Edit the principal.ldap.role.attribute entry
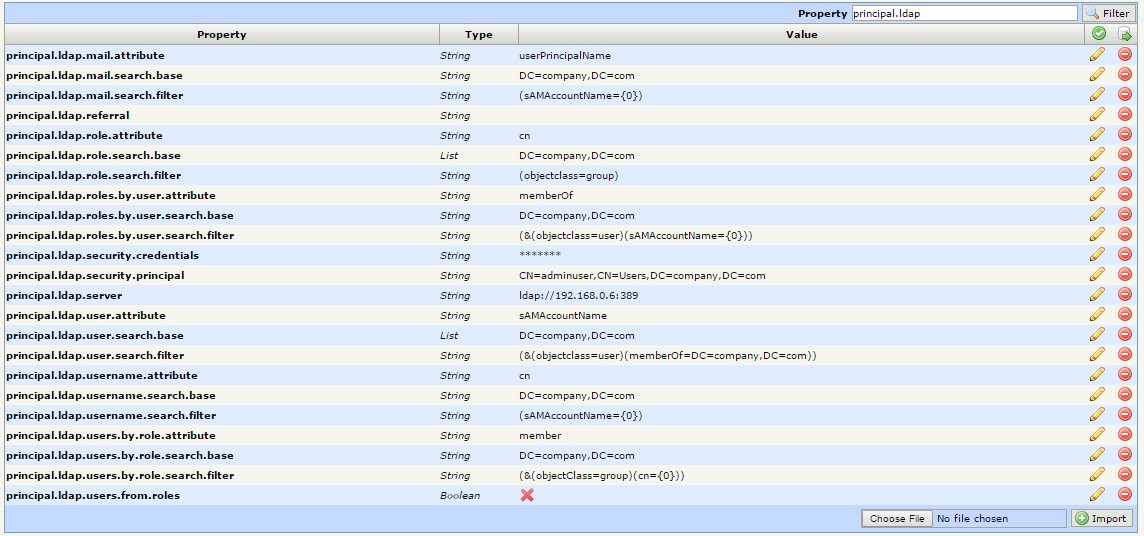 pos(1097,135)
